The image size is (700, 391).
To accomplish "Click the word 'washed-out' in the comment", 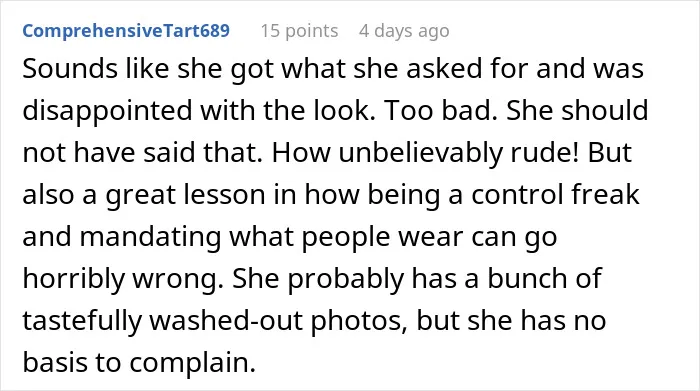I will pyautogui.click(x=226, y=321).
